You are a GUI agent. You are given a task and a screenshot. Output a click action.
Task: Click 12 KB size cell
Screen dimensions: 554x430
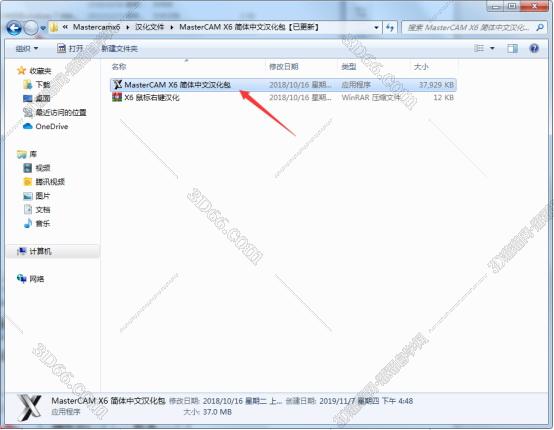coord(443,97)
